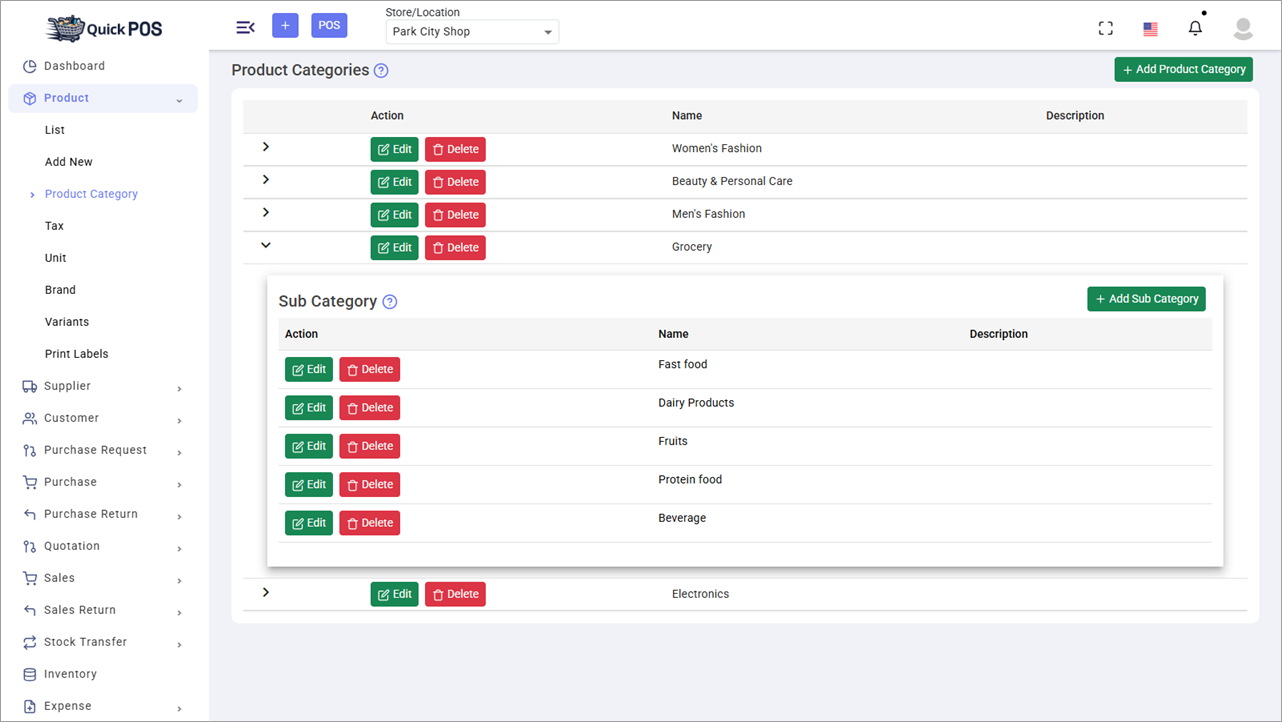Open the Store/Location dropdown showing Park City Shop

[471, 31]
